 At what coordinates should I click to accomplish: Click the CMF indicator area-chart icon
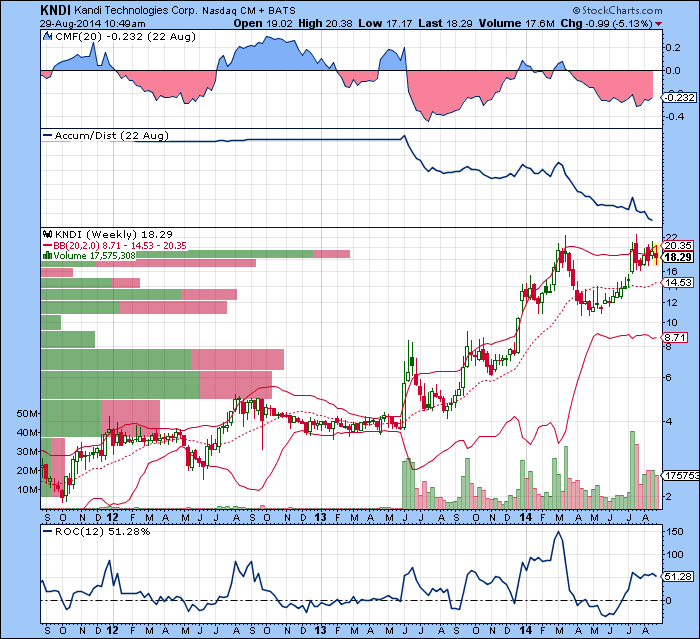point(47,37)
